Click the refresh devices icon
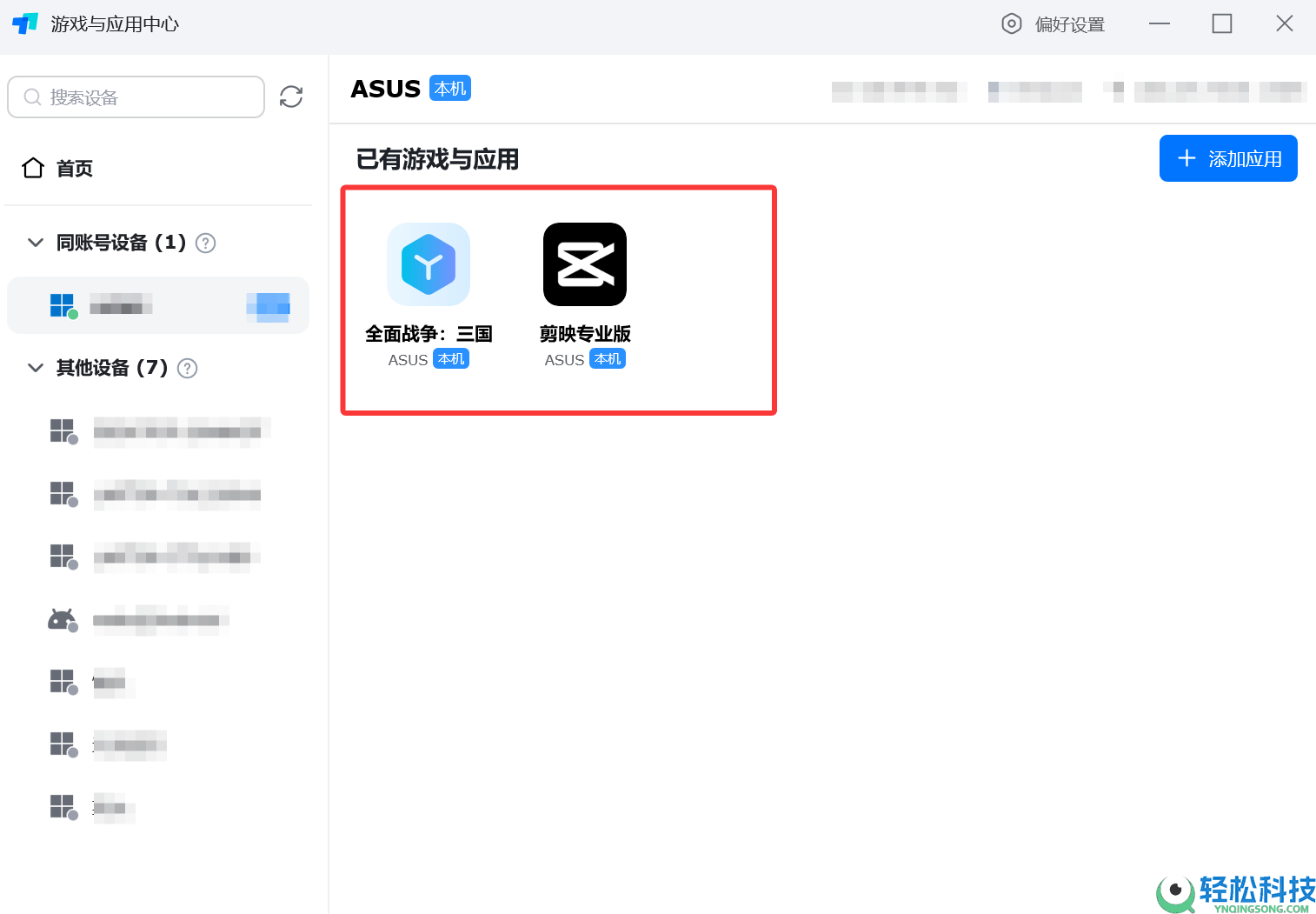This screenshot has height=914, width=1316. click(x=291, y=97)
